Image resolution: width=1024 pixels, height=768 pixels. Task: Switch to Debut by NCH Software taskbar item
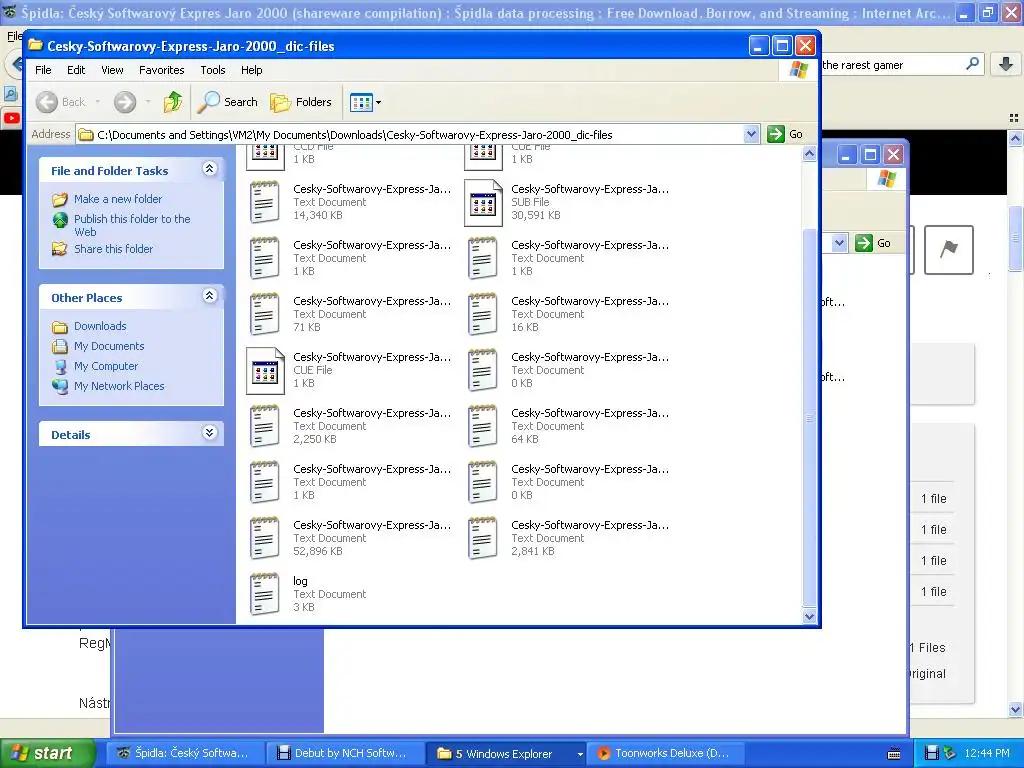(x=345, y=753)
